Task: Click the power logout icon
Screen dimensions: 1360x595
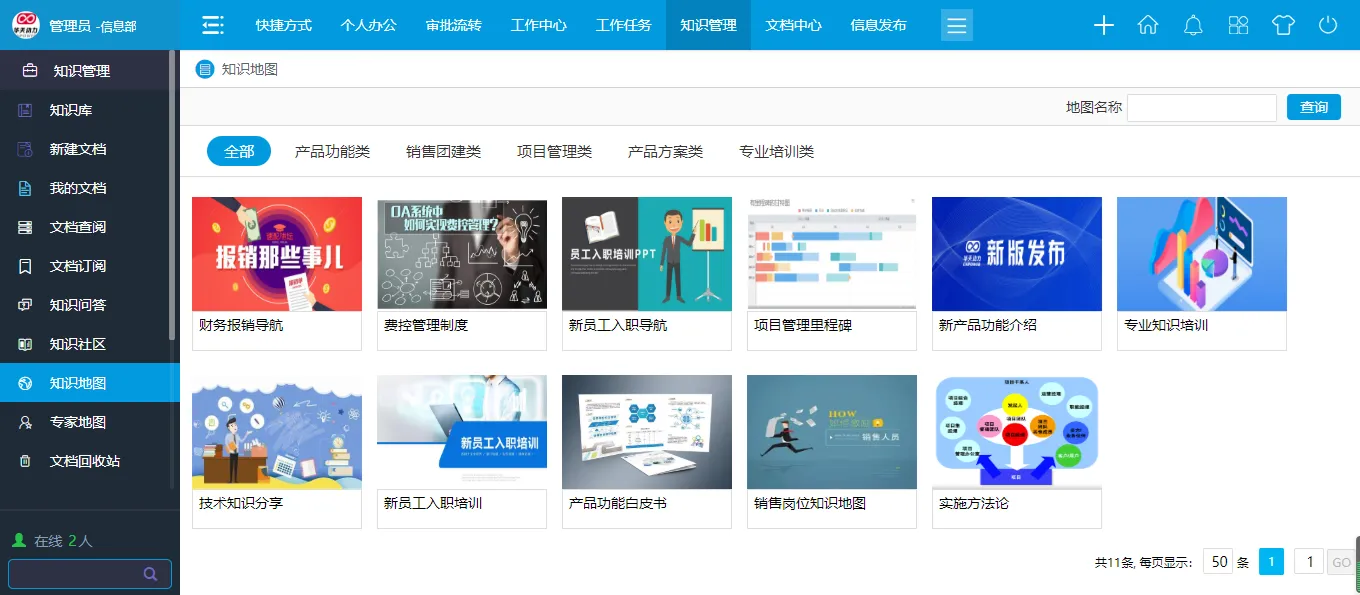Action: point(1328,26)
